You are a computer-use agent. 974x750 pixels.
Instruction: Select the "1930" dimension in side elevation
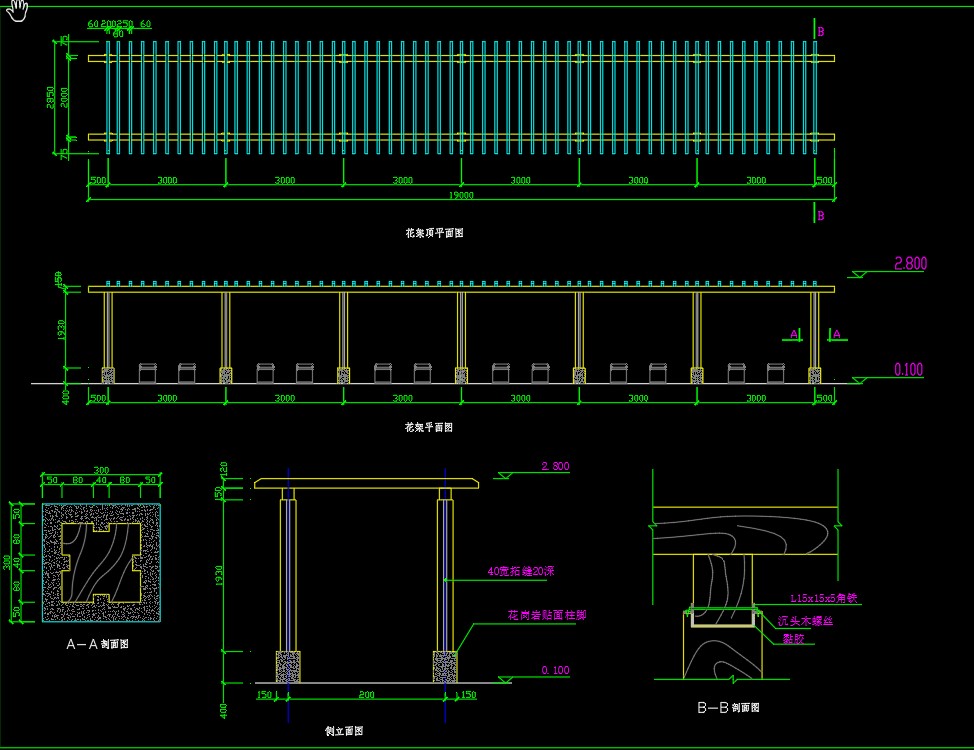(219, 575)
